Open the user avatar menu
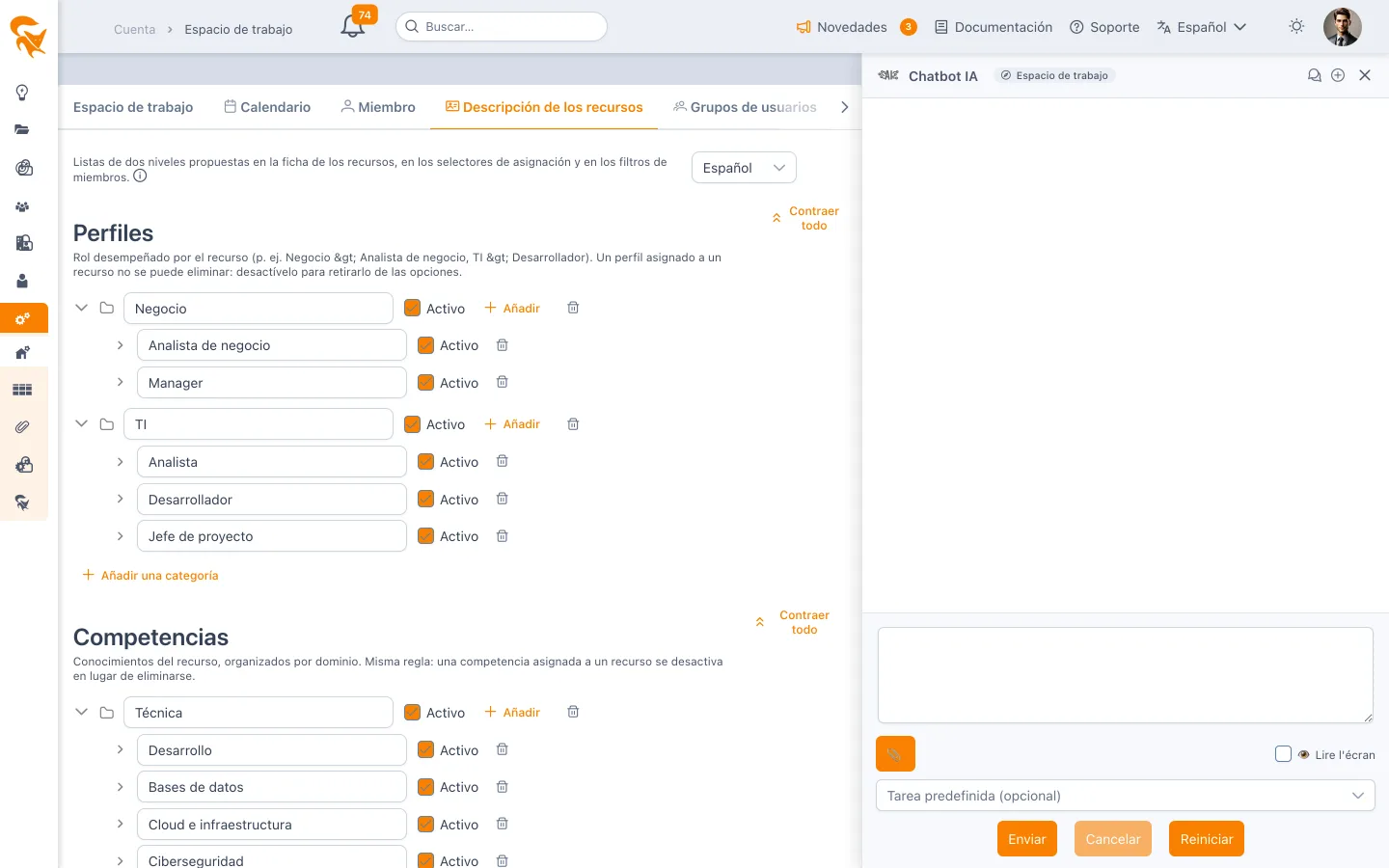 (1342, 27)
